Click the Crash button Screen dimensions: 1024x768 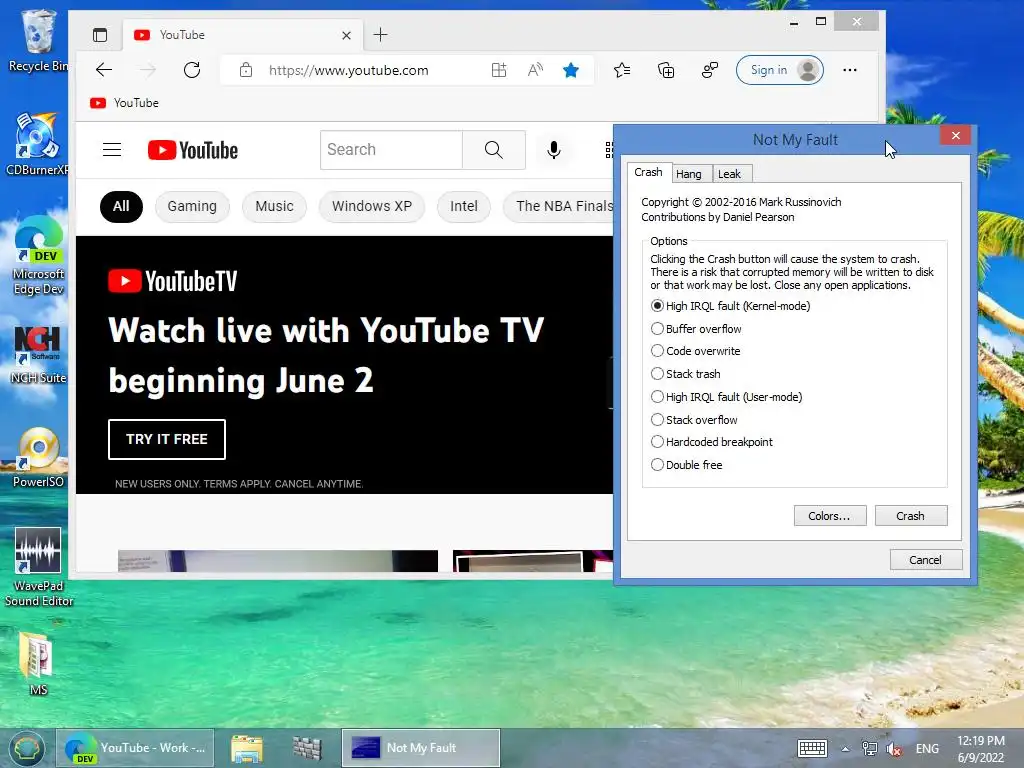coord(910,516)
